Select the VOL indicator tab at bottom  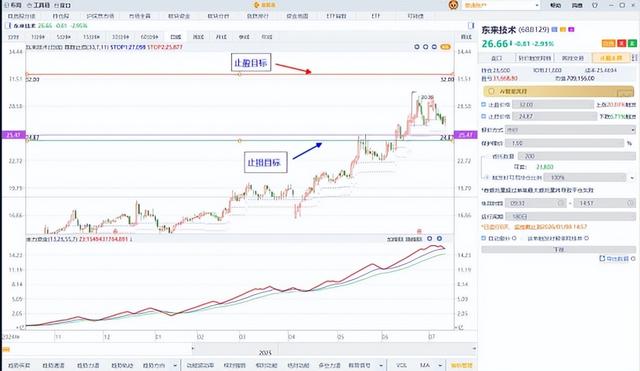[x=401, y=365]
